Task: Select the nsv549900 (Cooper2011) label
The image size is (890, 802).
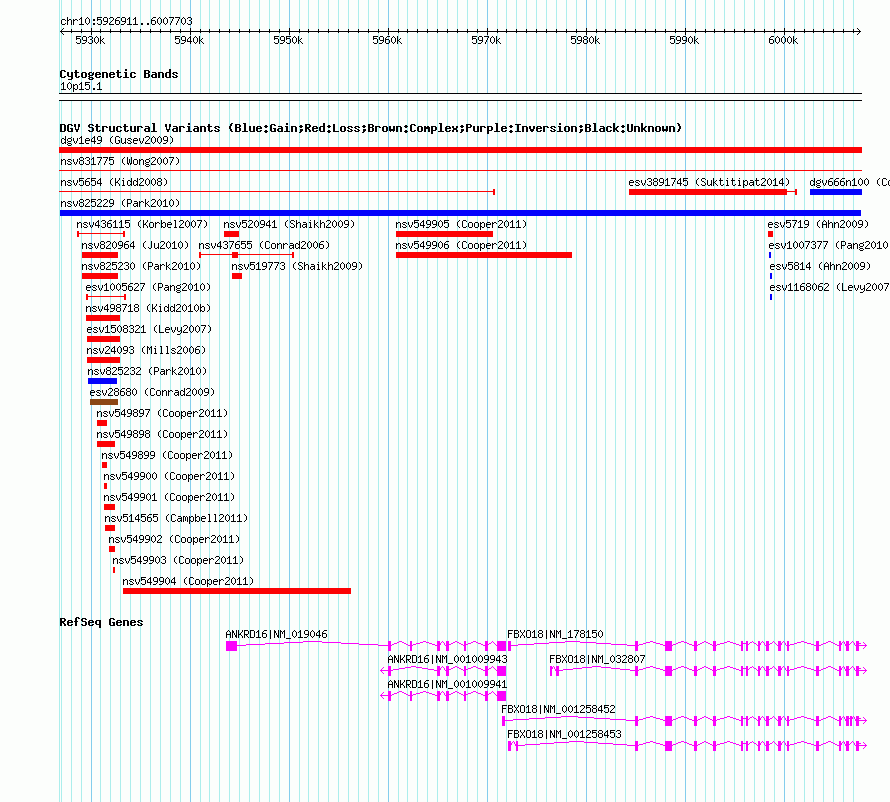Action: (169, 476)
